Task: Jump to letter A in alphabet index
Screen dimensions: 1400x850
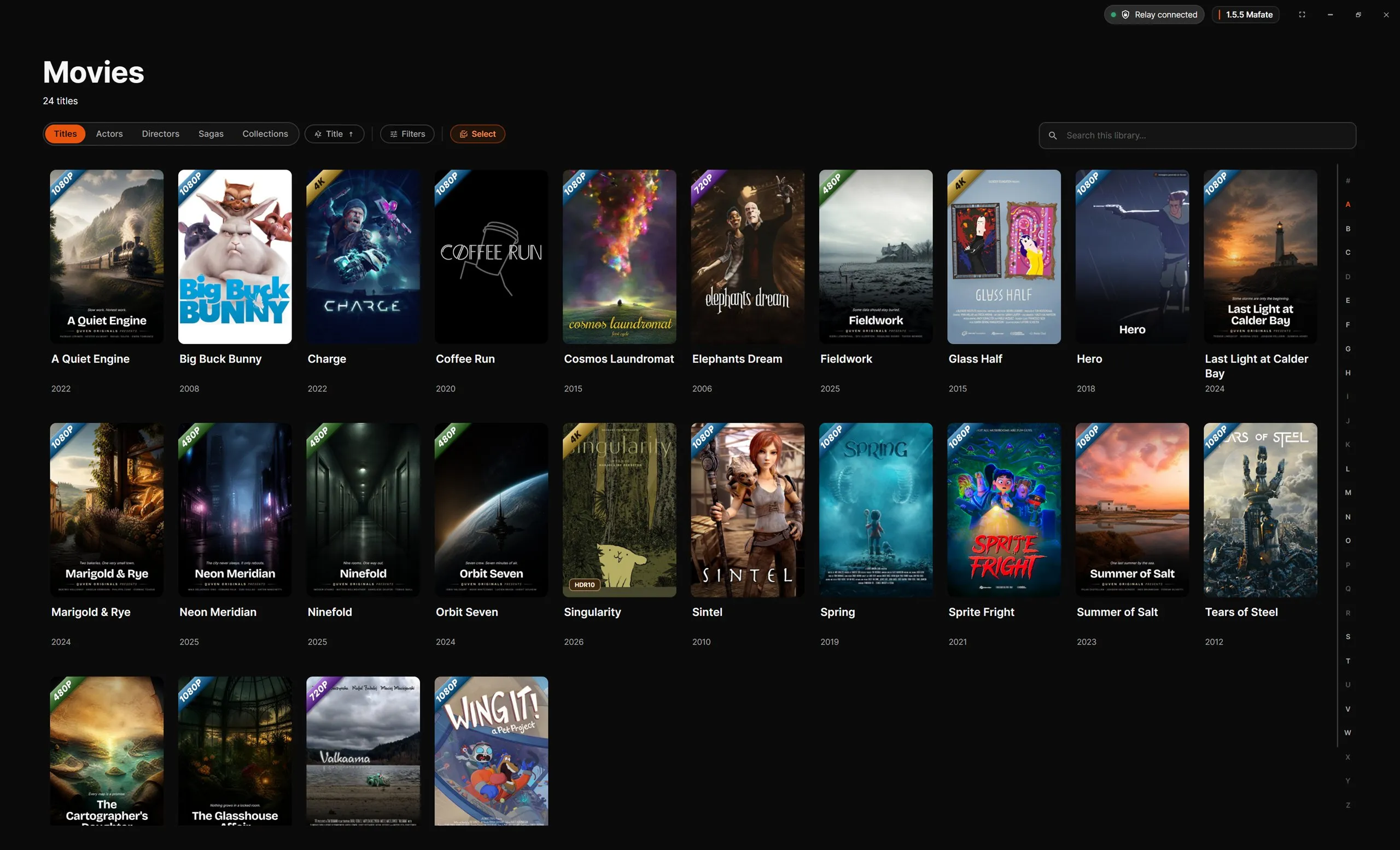Action: tap(1347, 205)
